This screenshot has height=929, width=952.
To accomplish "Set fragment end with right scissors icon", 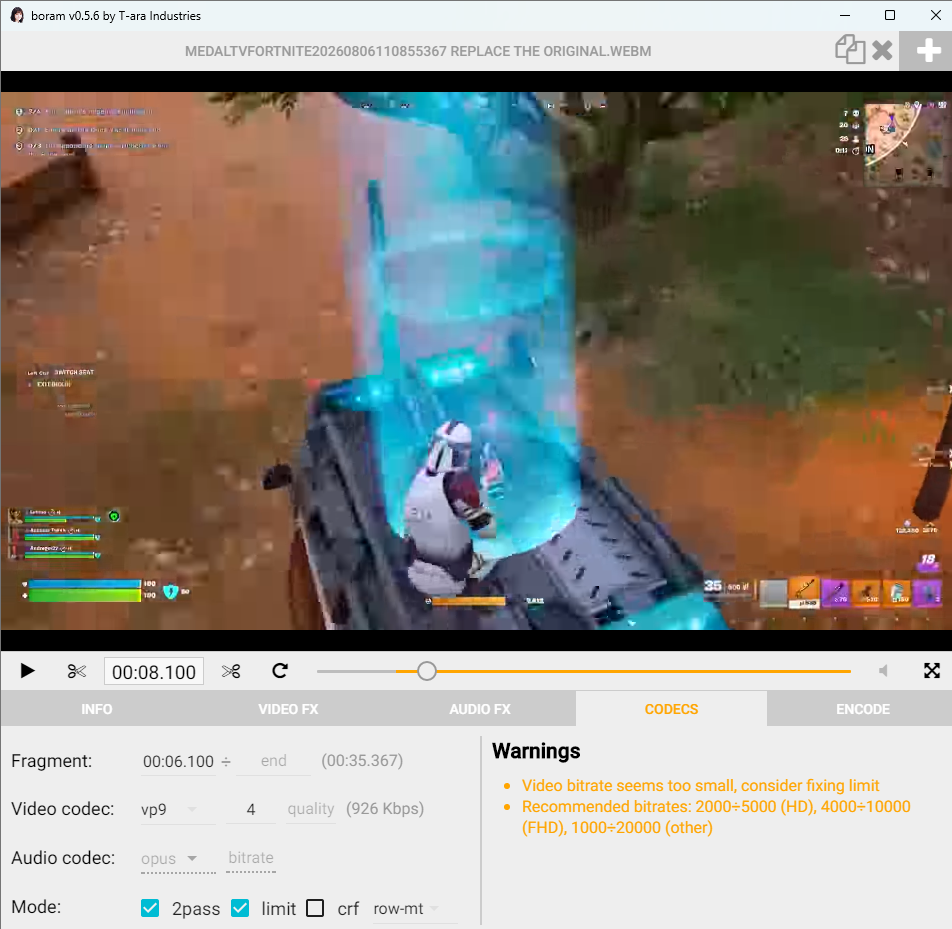I will pos(231,671).
